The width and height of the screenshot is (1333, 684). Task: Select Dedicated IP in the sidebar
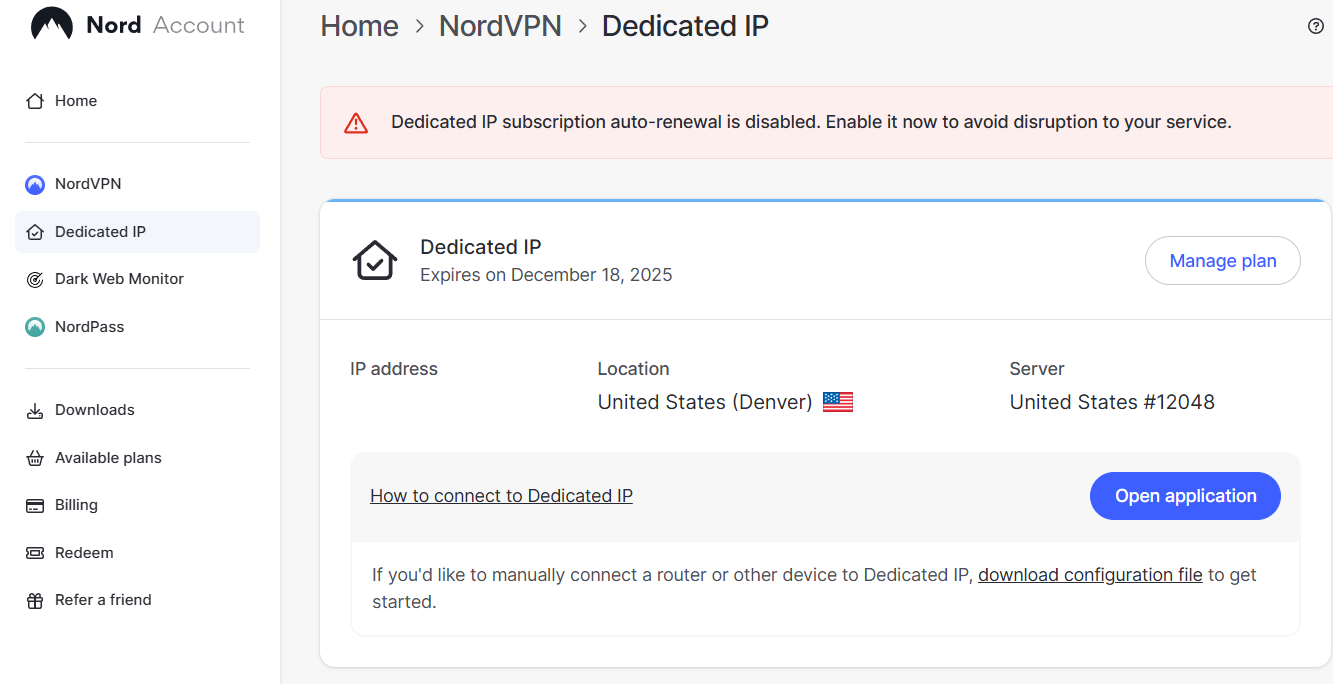[x=101, y=231]
